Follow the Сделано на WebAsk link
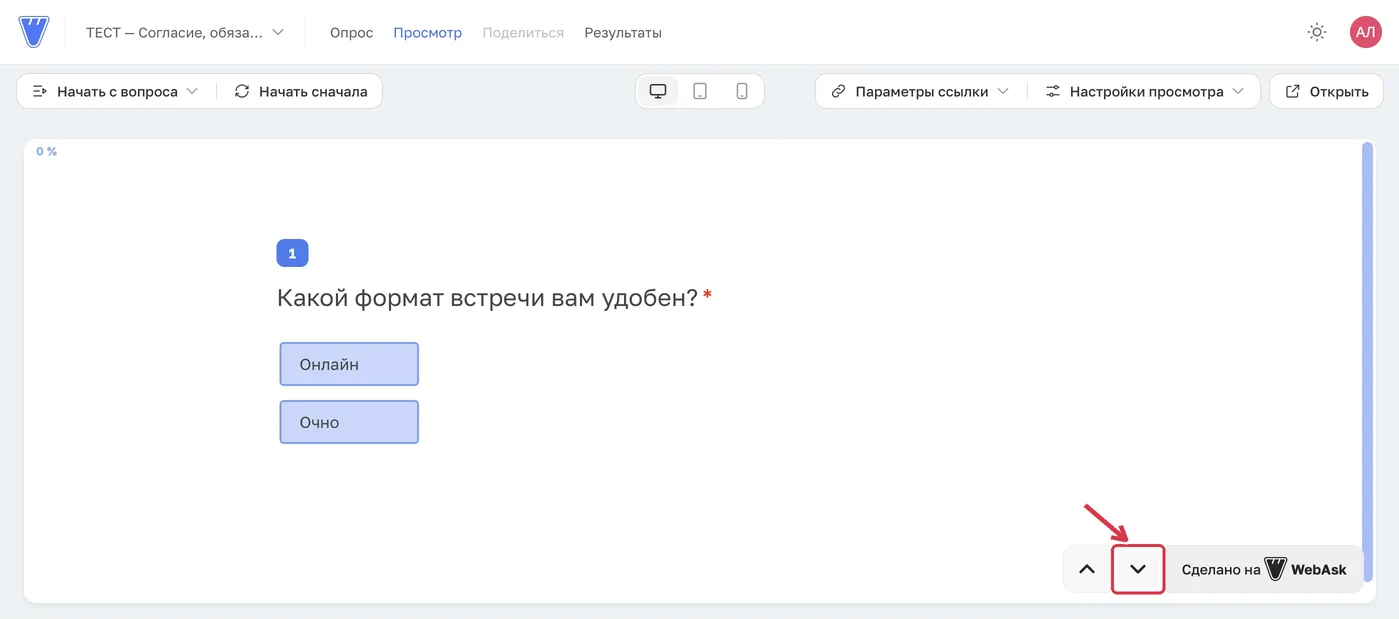This screenshot has width=1399, height=619. tap(1264, 569)
